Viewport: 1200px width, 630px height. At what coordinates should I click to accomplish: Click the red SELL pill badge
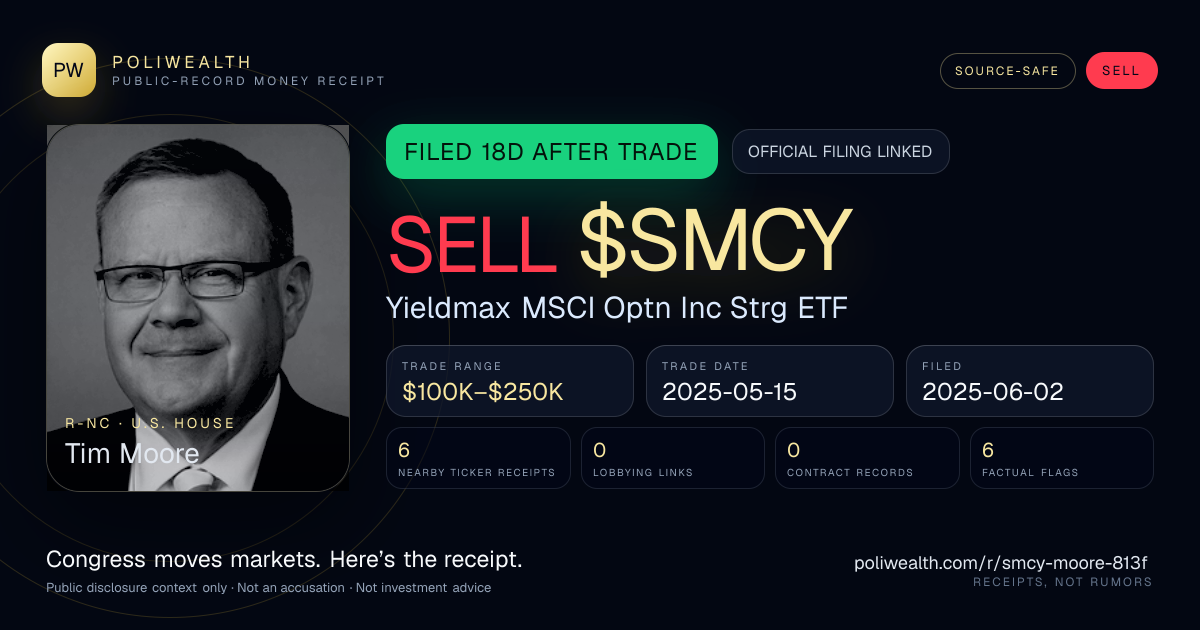1121,71
